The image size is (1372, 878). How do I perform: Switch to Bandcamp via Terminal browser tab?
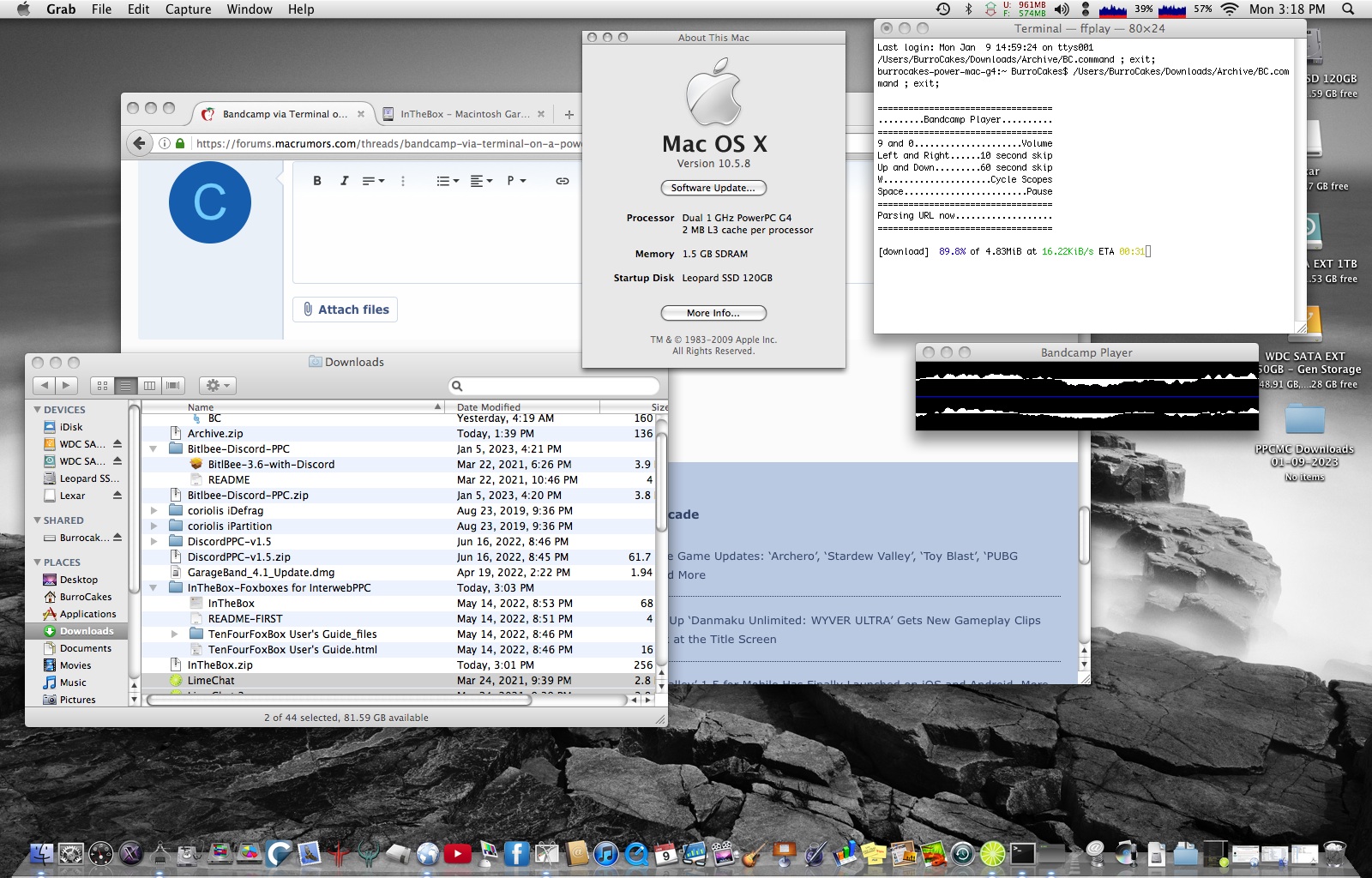tap(283, 114)
